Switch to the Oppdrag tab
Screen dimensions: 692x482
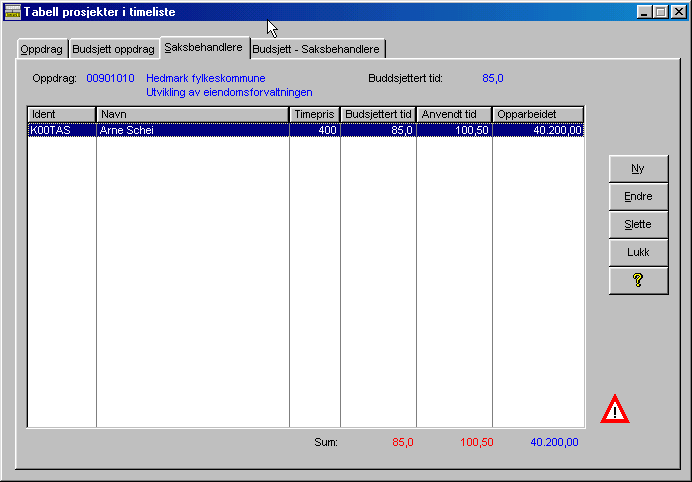[42, 49]
